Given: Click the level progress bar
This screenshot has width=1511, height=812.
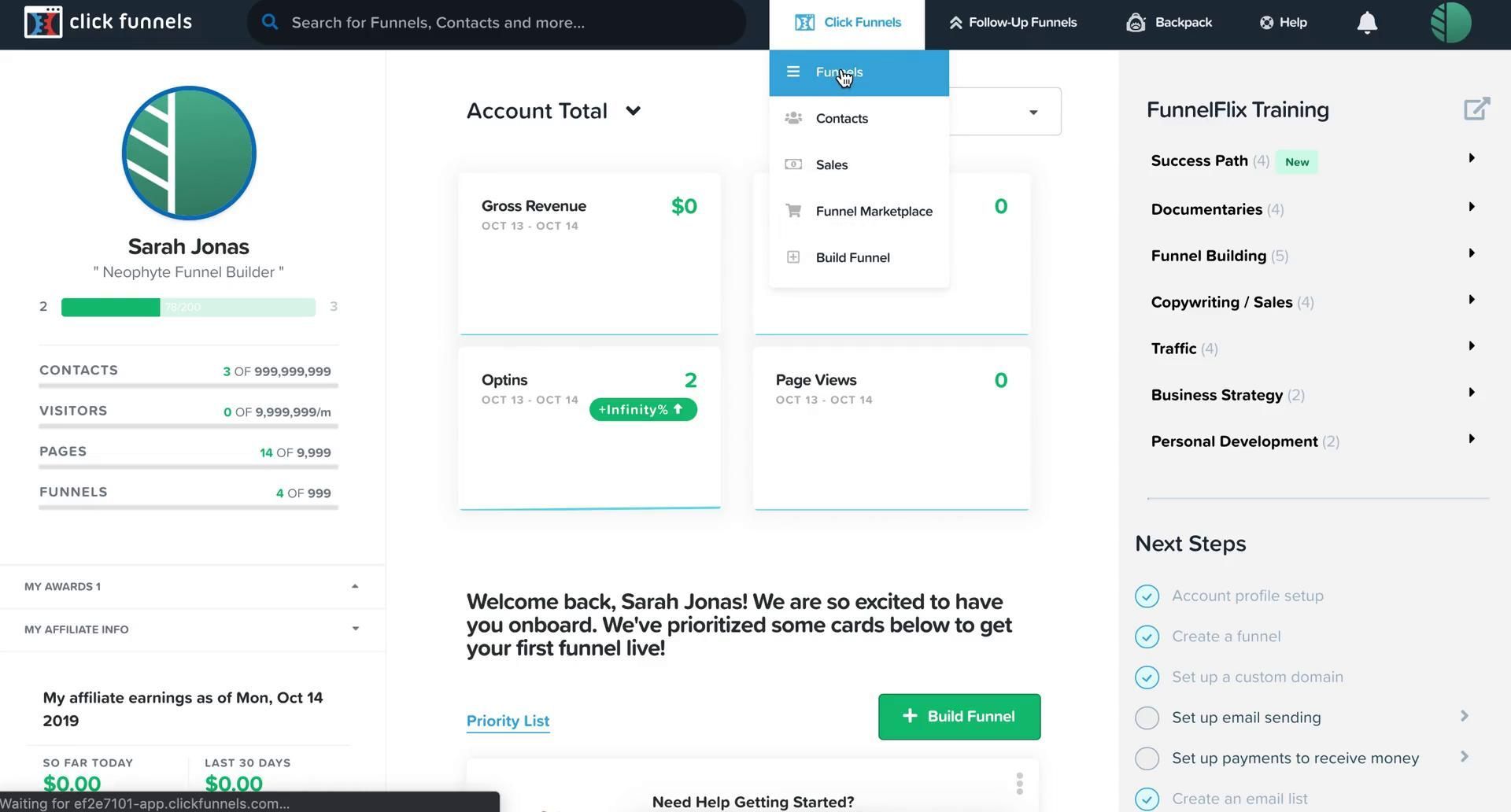Looking at the screenshot, I should tap(188, 307).
